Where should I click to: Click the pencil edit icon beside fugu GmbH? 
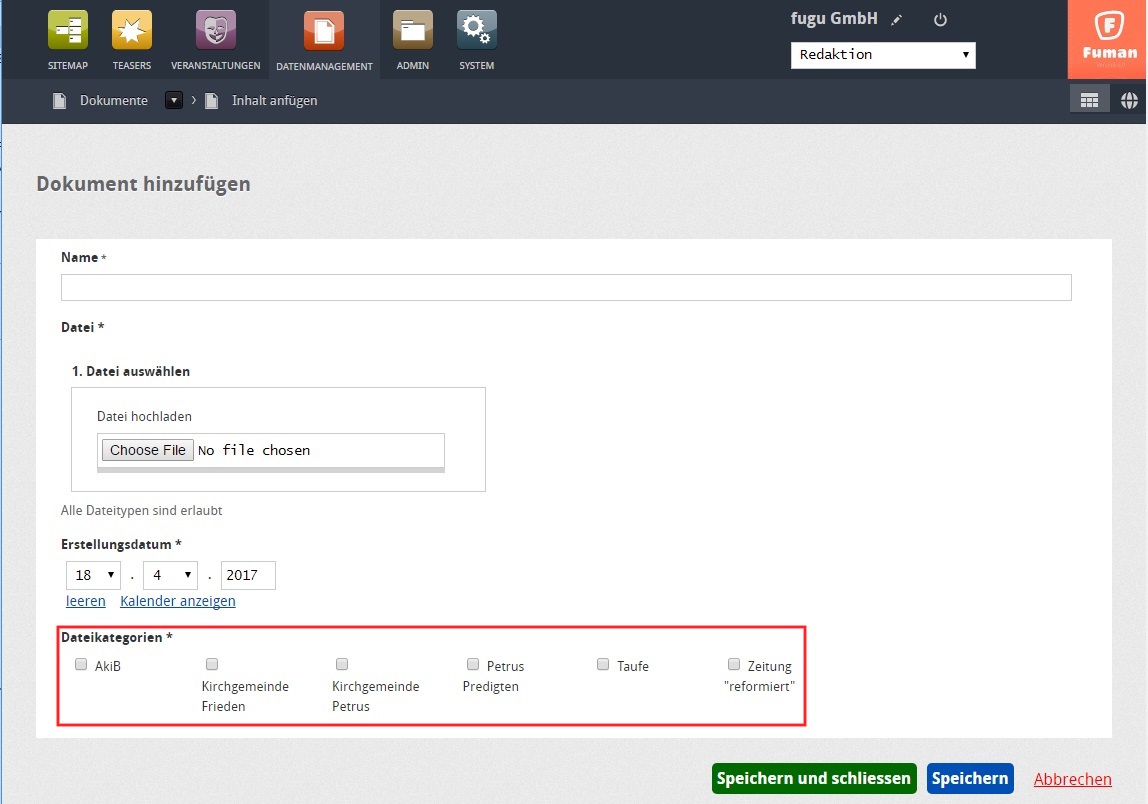coord(897,20)
